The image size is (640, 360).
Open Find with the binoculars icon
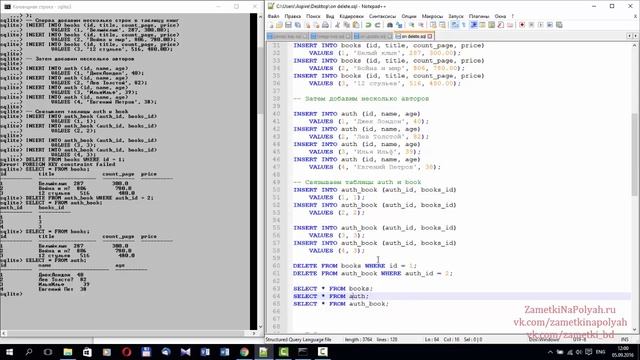coord(390,25)
